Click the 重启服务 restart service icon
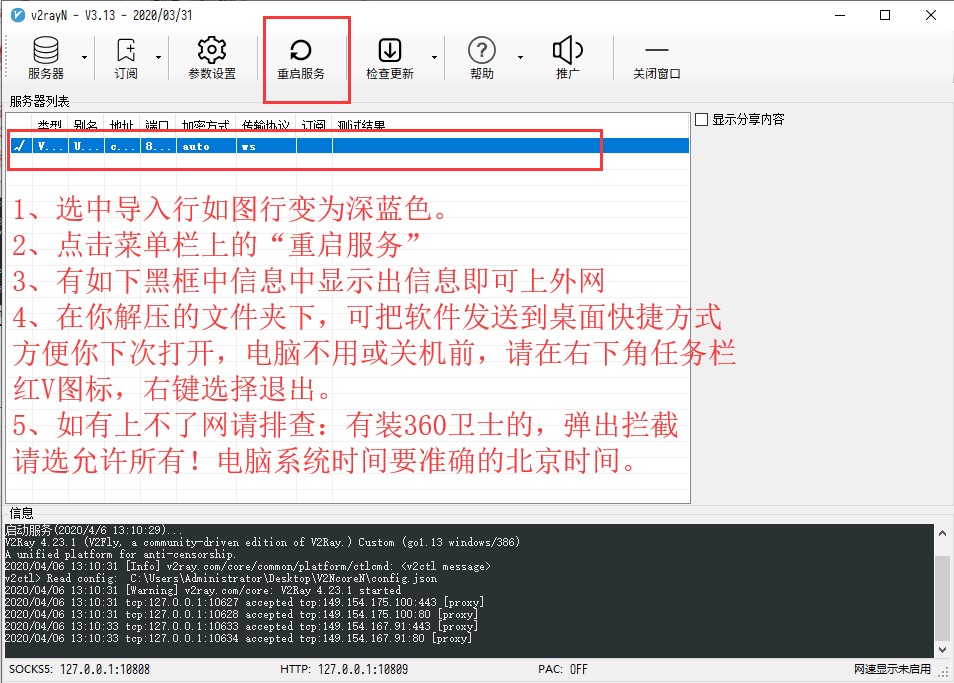954x683 pixels. [x=301, y=58]
